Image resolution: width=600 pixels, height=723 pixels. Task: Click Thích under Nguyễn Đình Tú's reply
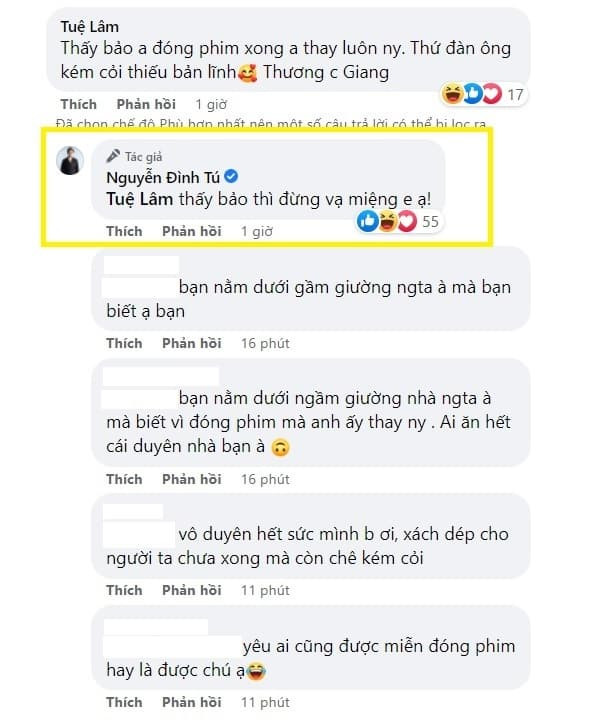coord(124,231)
